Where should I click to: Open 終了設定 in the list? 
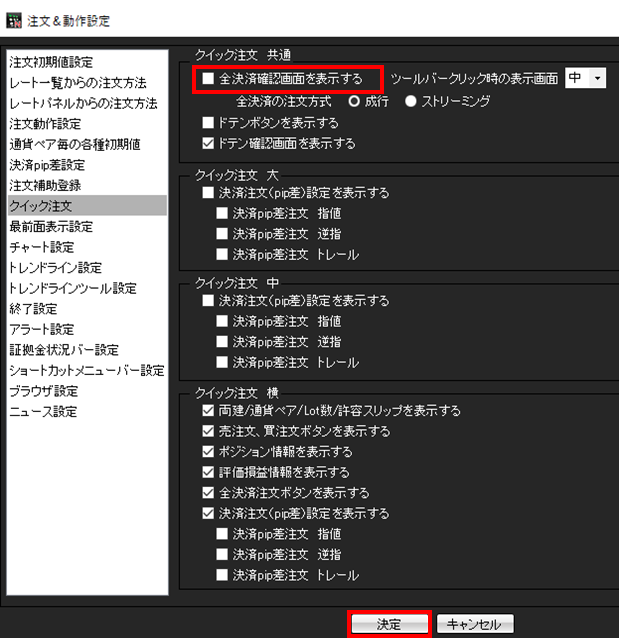click(x=87, y=308)
